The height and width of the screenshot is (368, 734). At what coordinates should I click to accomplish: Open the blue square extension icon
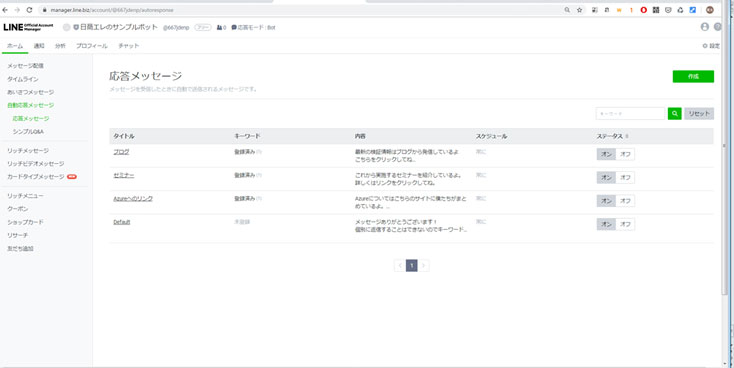[x=692, y=10]
